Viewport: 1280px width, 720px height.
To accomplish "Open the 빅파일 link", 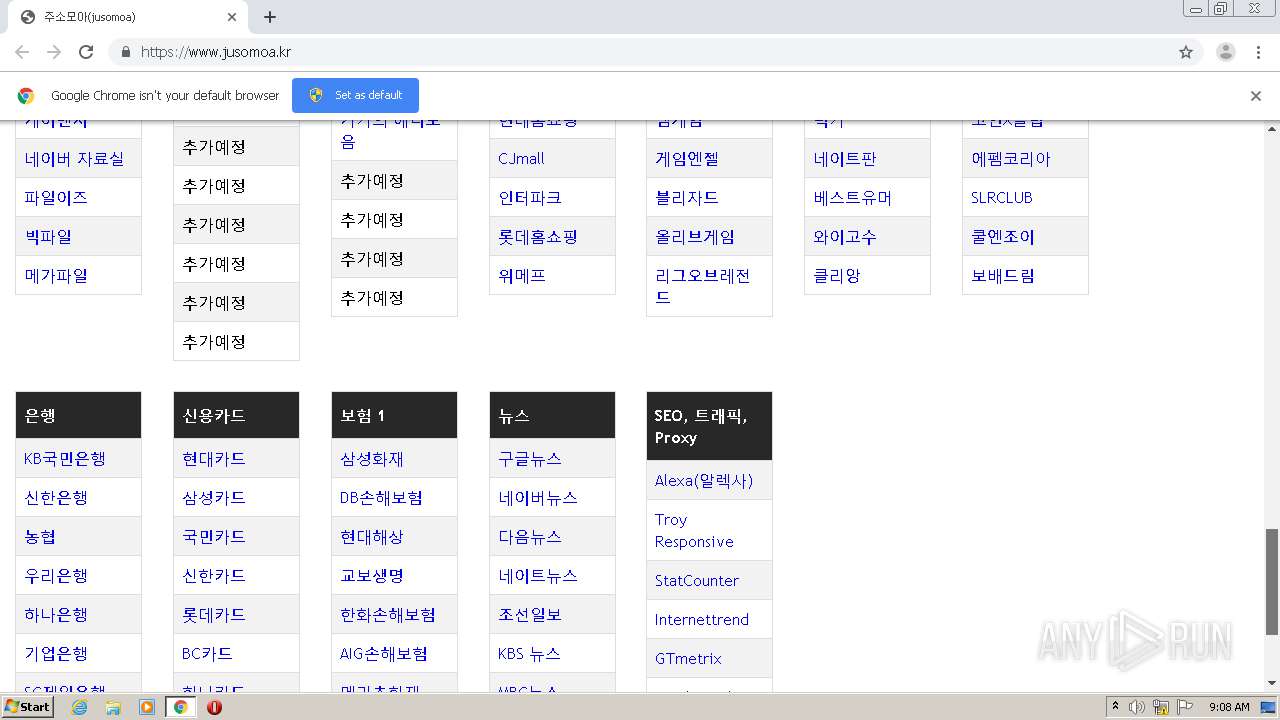I will 48,237.
